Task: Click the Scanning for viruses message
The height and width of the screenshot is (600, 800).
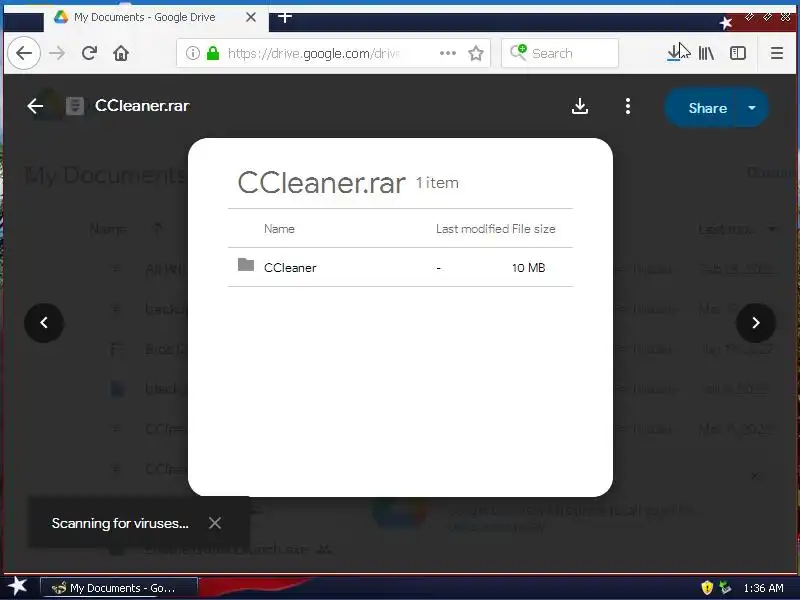Action: (120, 523)
